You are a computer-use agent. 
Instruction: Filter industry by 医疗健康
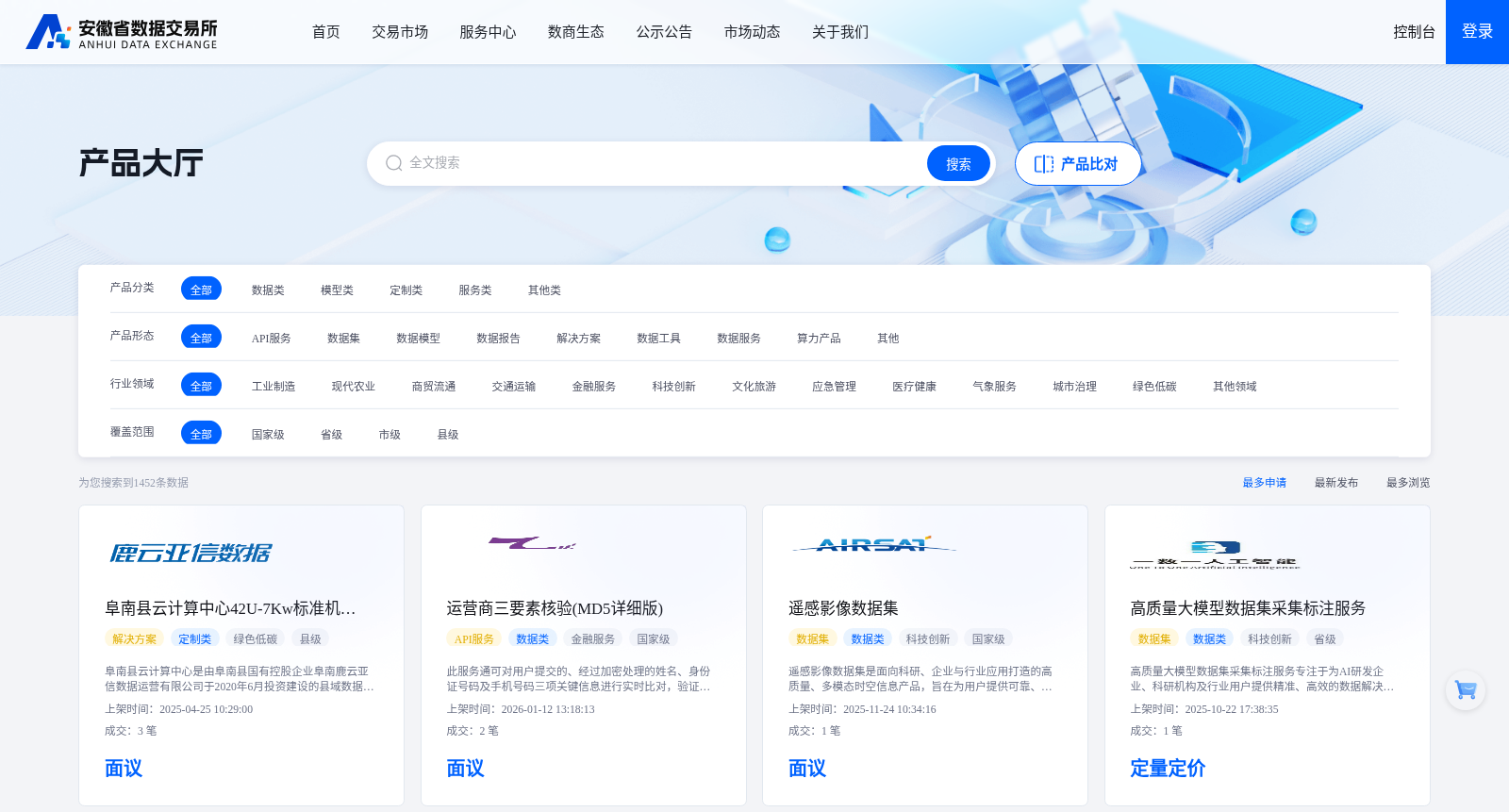coord(915,386)
